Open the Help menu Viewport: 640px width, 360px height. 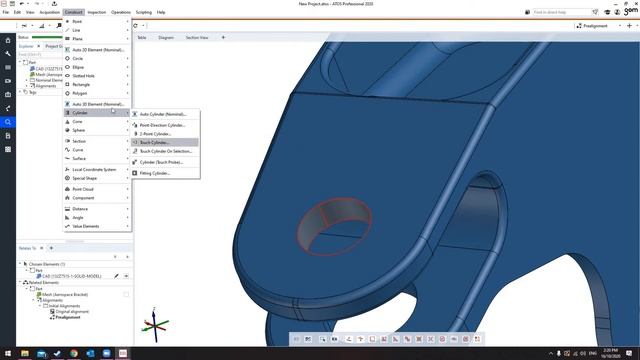[x=161, y=12]
